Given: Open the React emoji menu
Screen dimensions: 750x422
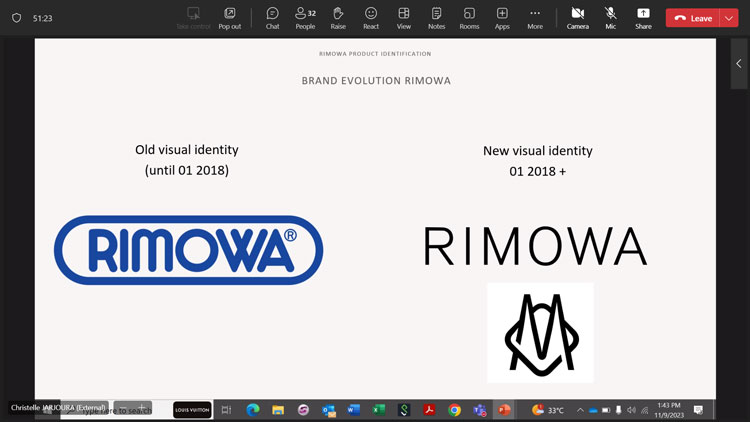Looking at the screenshot, I should pyautogui.click(x=371, y=17).
